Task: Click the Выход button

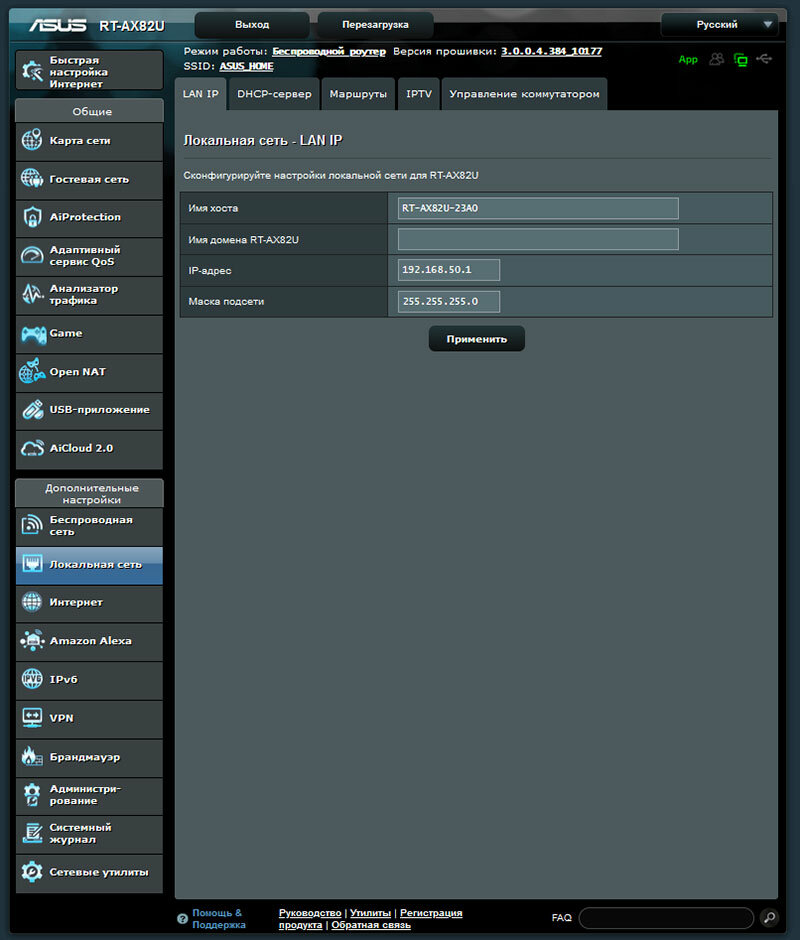Action: [252, 25]
